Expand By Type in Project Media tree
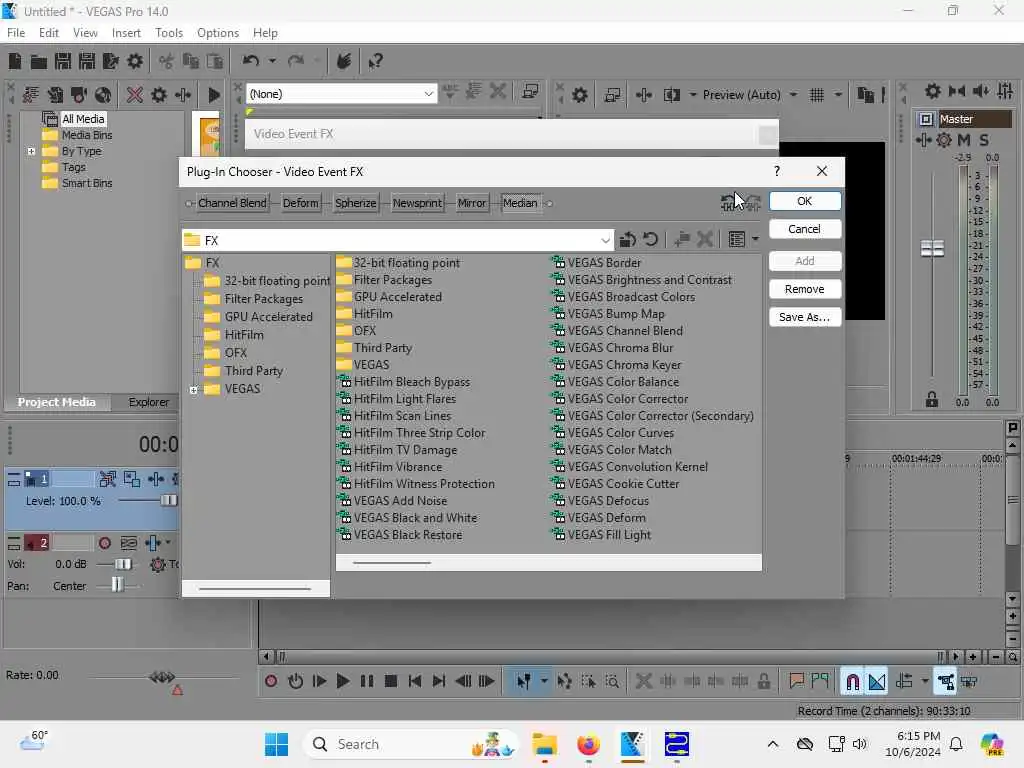The height and width of the screenshot is (768, 1024). [31, 152]
